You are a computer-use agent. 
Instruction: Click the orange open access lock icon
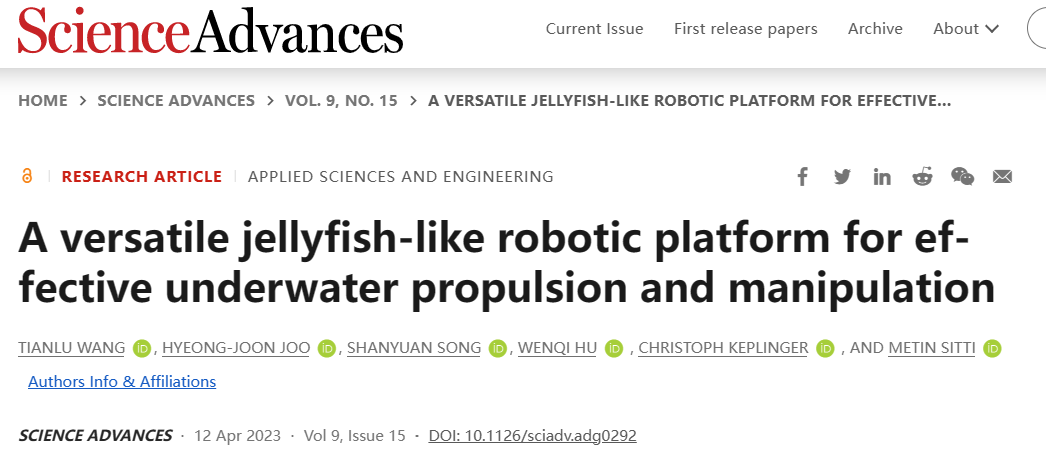point(27,176)
